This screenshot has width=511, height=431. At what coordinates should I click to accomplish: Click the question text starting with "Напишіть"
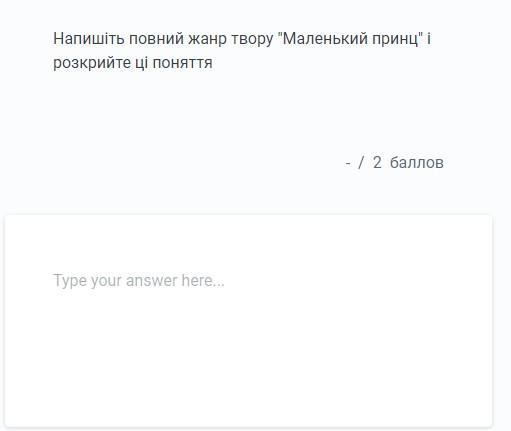coord(242,51)
